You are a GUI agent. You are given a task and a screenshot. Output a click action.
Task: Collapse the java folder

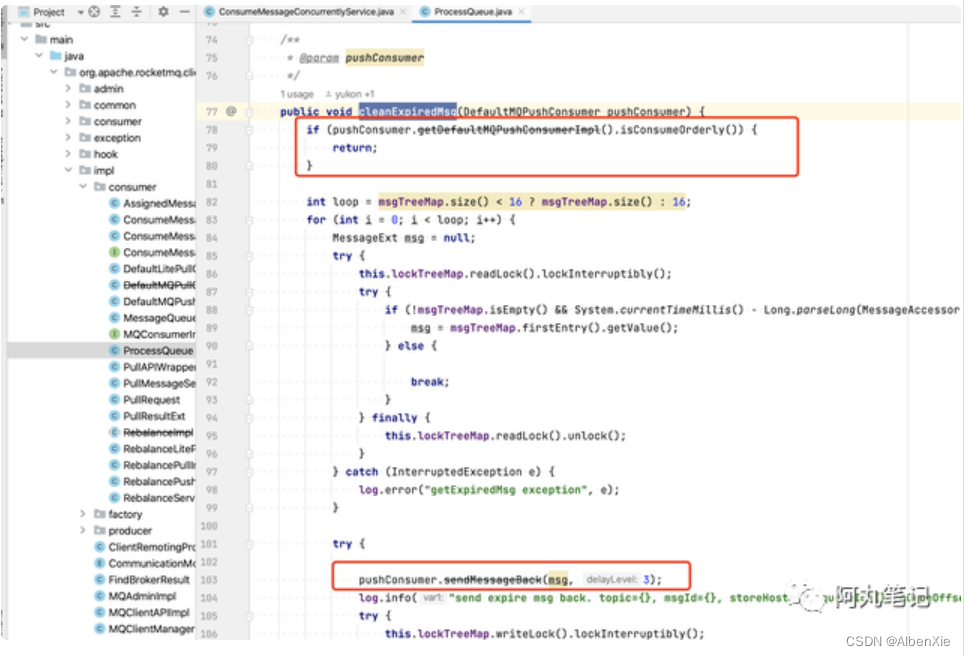tap(39, 56)
